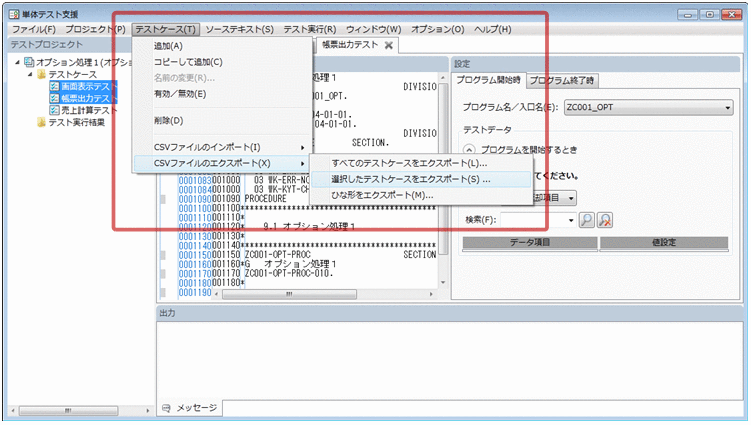
Task: Click line number 0001083 in source
Action: [194, 180]
